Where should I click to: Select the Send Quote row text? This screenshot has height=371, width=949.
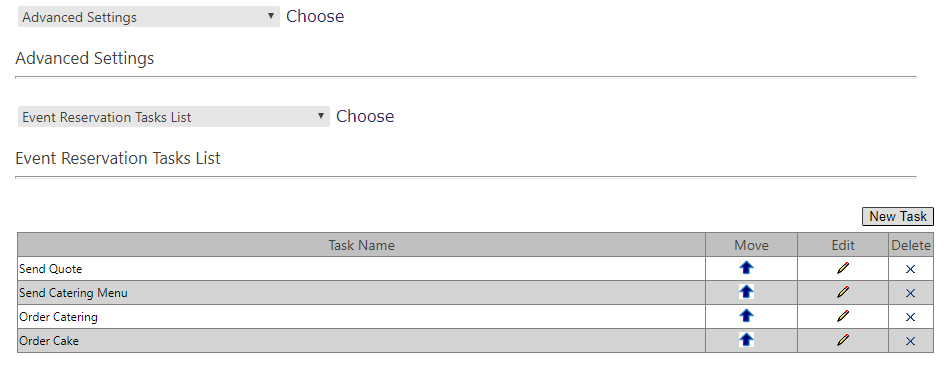tap(51, 269)
